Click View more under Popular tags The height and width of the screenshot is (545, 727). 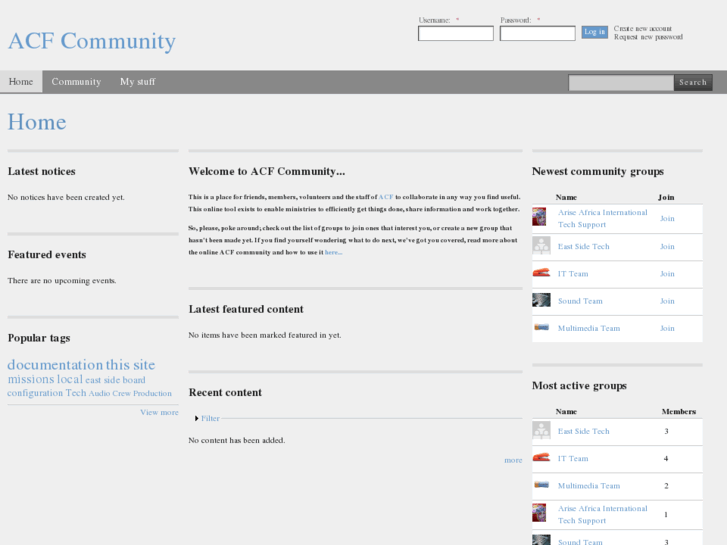pos(159,412)
